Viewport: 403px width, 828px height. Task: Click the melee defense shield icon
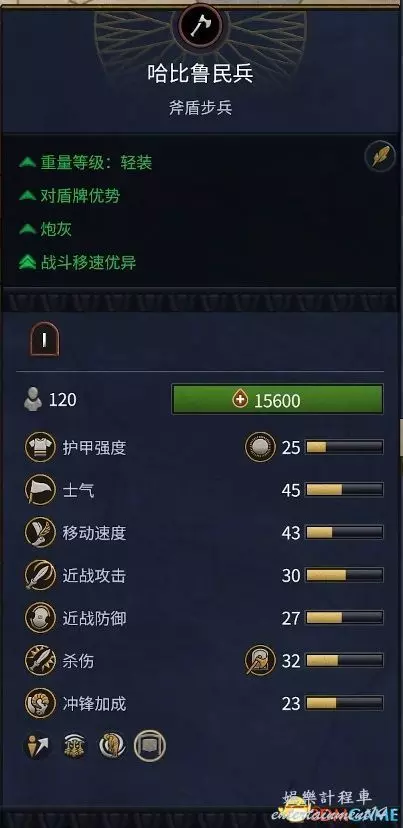click(40, 618)
